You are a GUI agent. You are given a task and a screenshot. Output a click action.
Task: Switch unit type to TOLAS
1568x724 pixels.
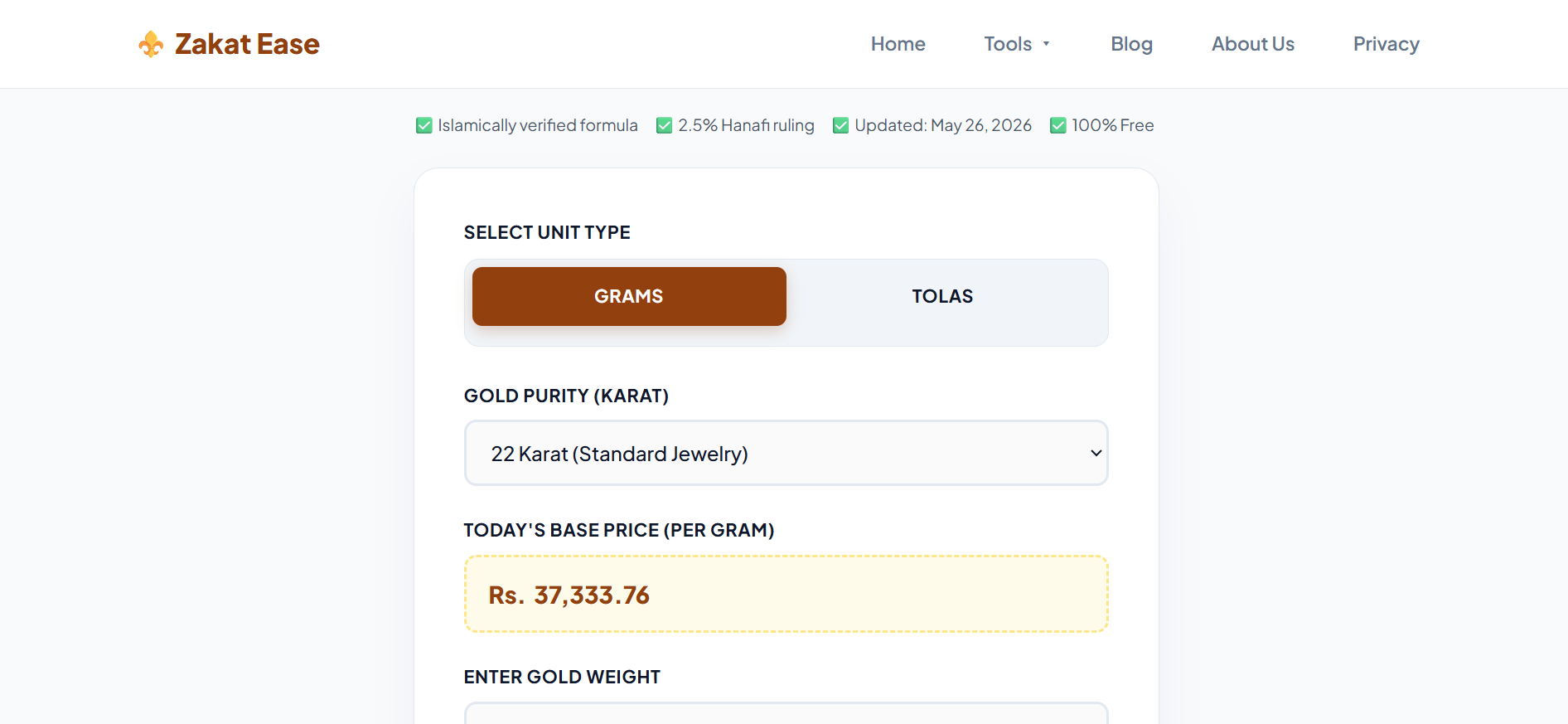click(x=943, y=296)
